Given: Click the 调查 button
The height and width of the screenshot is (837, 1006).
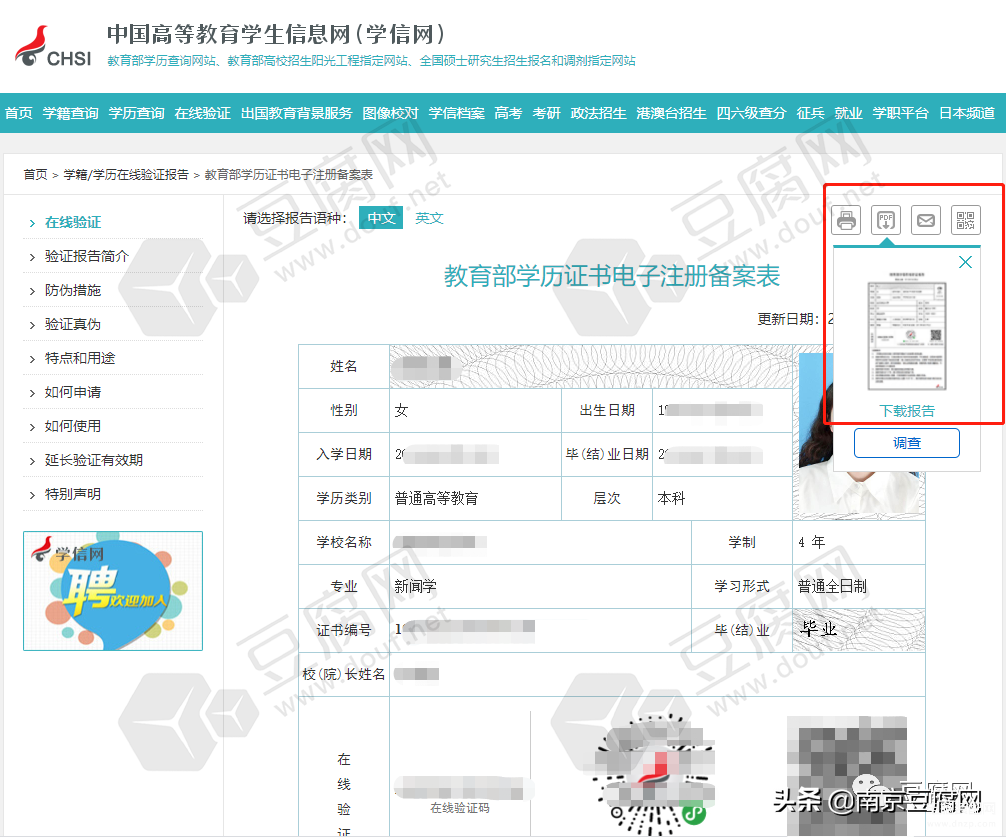Looking at the screenshot, I should pos(907,443).
